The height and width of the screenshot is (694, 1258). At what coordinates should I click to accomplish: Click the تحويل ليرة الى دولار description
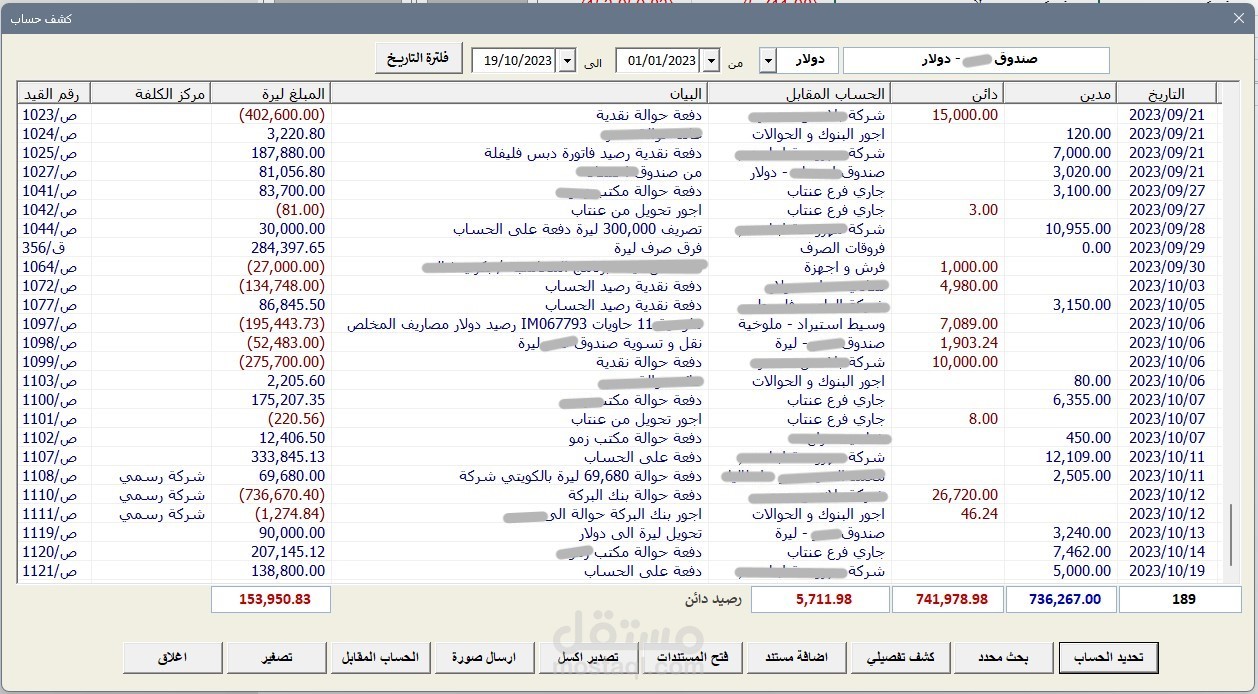pyautogui.click(x=640, y=532)
